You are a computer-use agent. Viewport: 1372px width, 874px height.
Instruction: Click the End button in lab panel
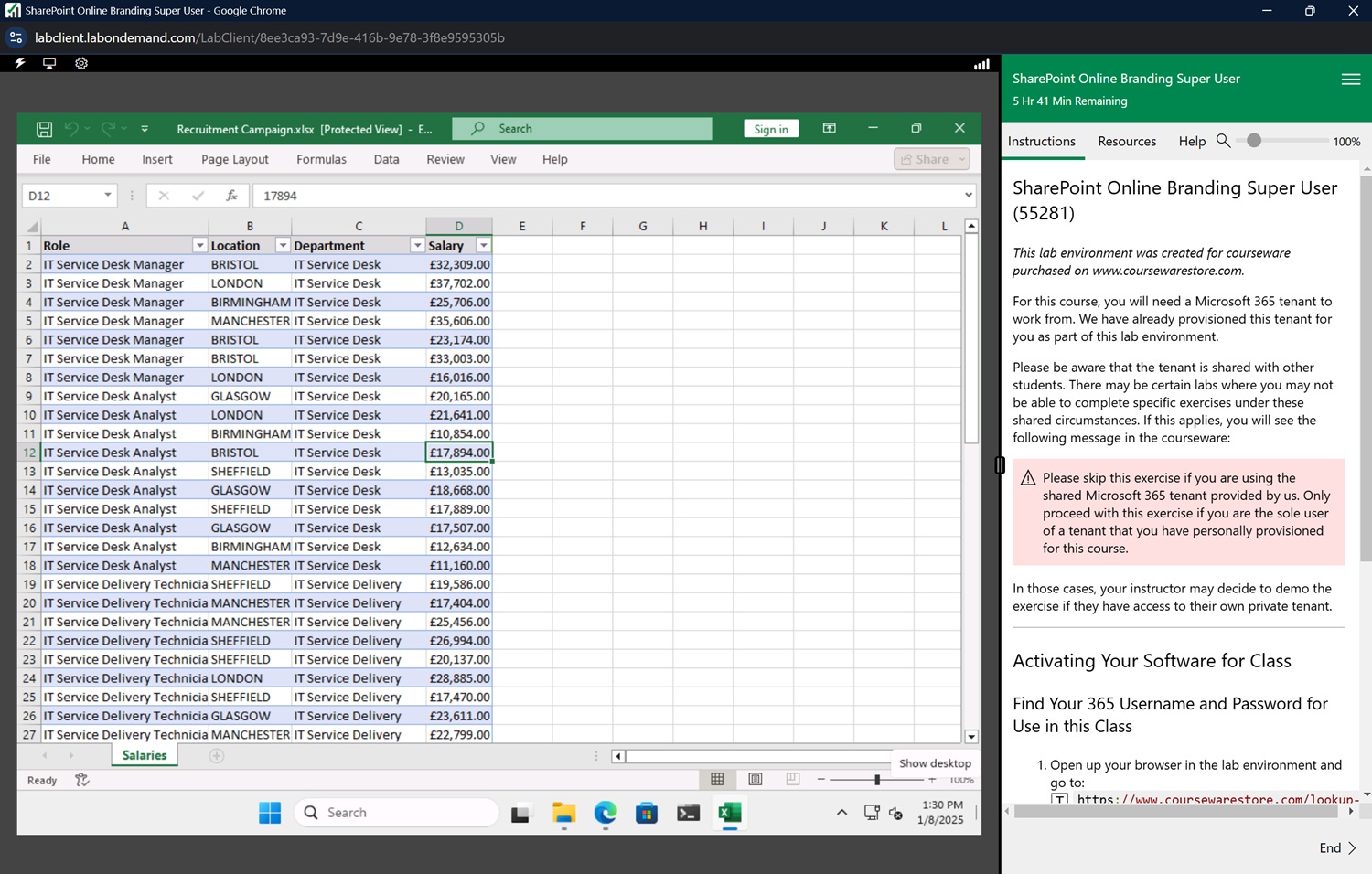pyautogui.click(x=1337, y=848)
